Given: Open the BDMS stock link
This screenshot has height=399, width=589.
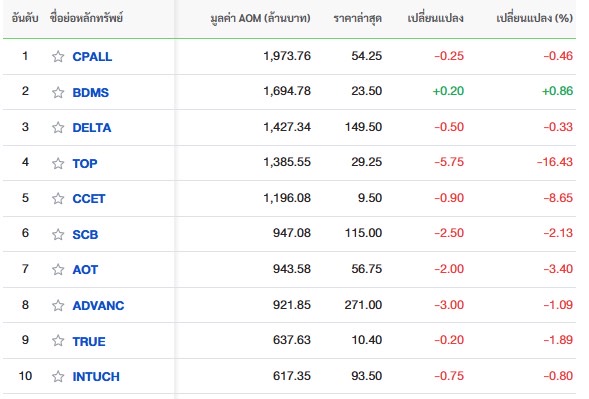Looking at the screenshot, I should pos(91,92).
